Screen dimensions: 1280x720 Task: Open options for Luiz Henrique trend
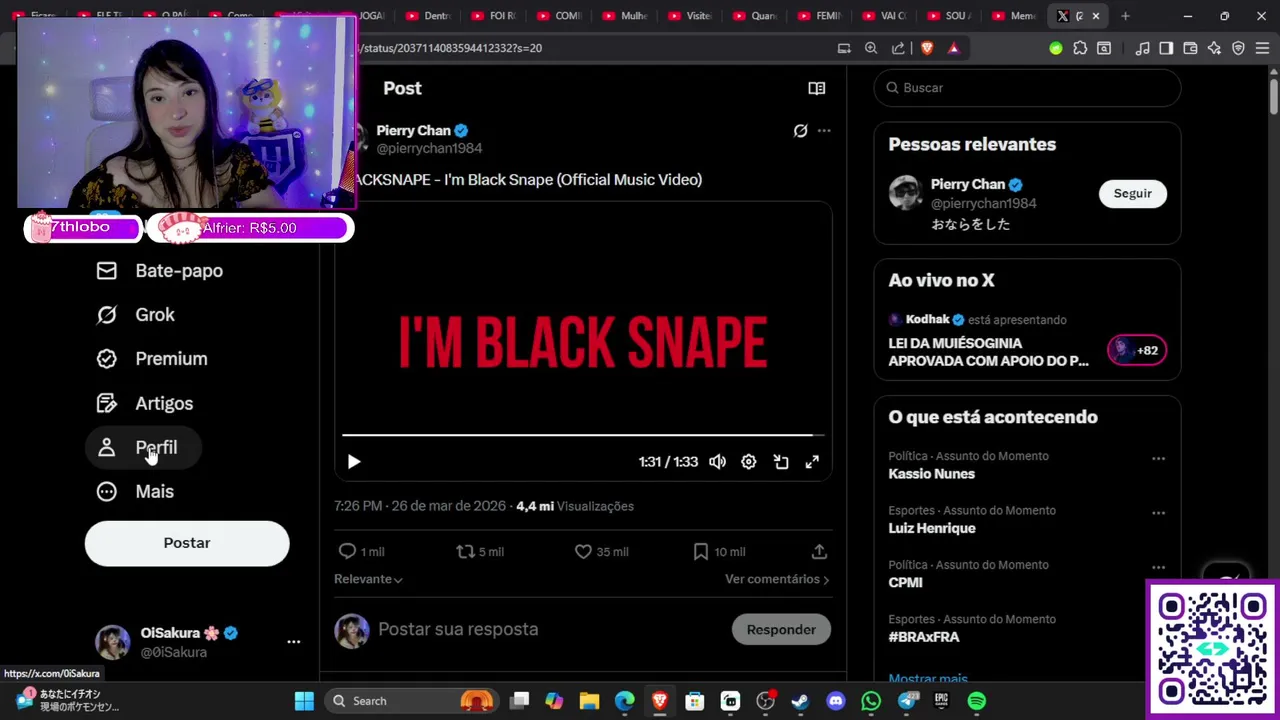(x=1158, y=513)
